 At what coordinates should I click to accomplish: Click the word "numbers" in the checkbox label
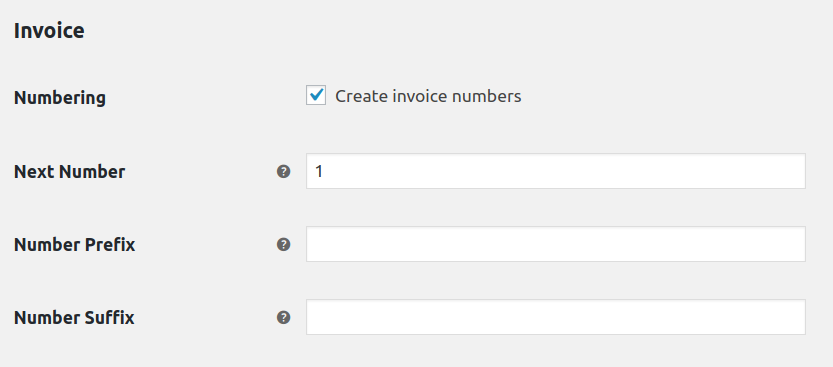pos(487,96)
